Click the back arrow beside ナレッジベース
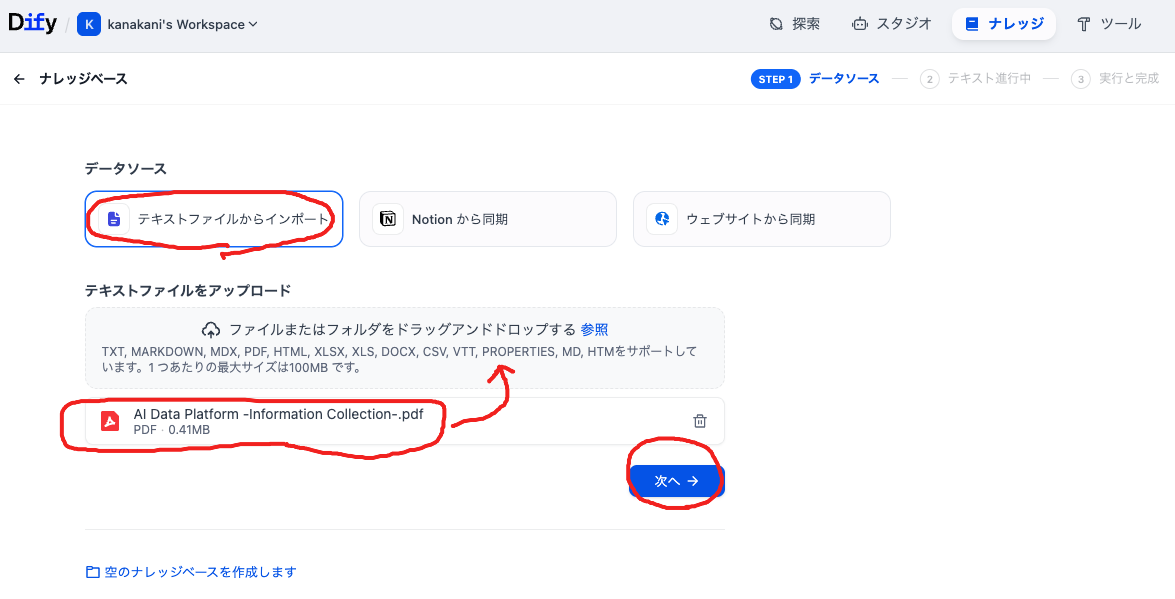 [19, 79]
